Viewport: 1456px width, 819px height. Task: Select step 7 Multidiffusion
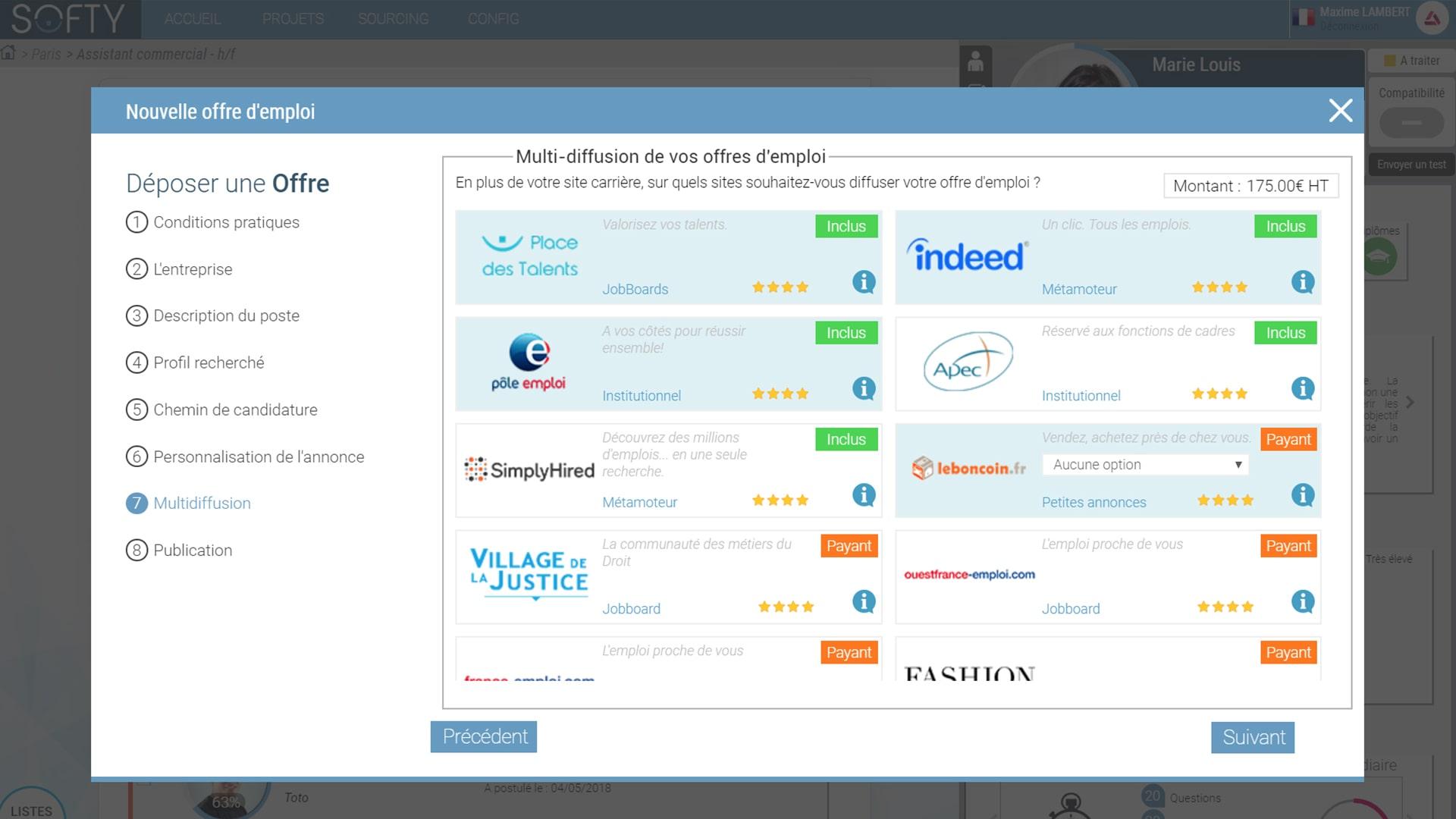click(188, 503)
